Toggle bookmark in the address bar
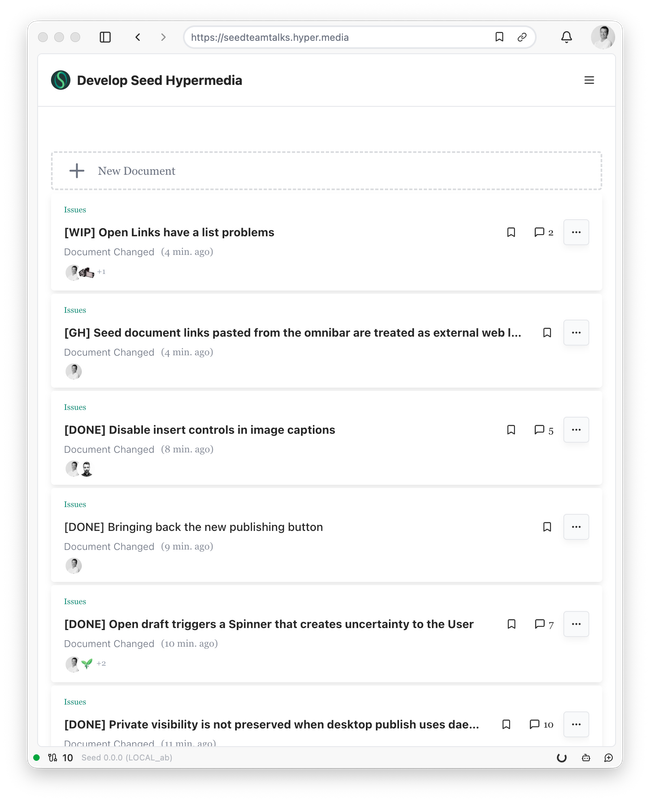Viewport: 650px width, 802px height. [499, 37]
